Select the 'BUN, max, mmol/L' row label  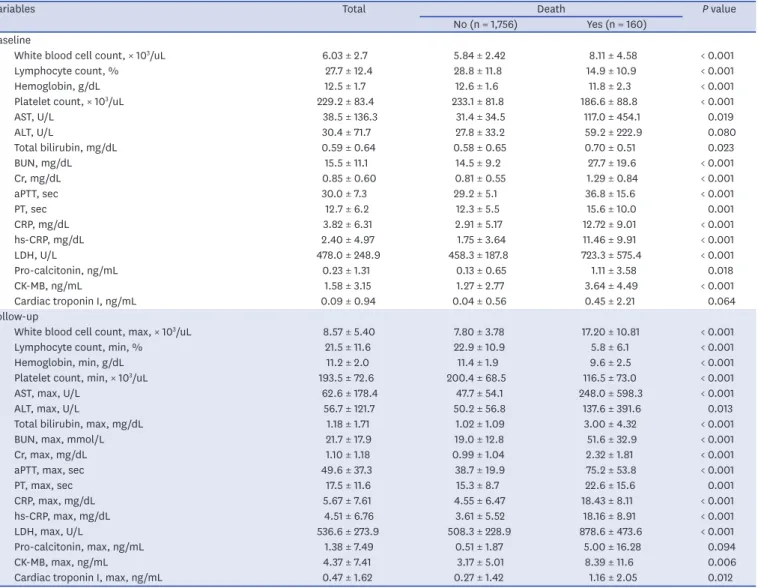coord(59,440)
